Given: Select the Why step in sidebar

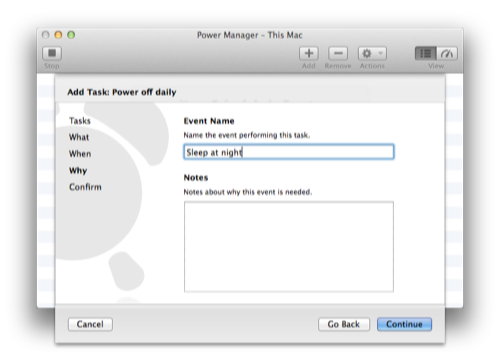Looking at the screenshot, I should [x=78, y=171].
